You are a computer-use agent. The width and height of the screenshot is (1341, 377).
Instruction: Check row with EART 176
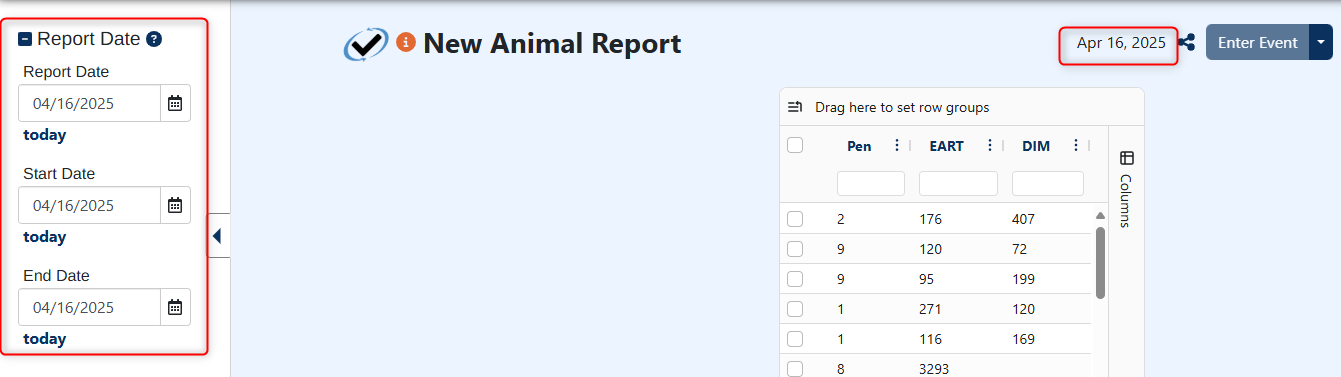795,219
